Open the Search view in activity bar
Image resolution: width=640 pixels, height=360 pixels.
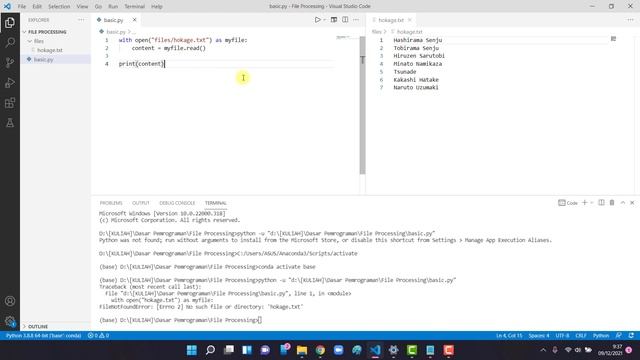pos(10,42)
